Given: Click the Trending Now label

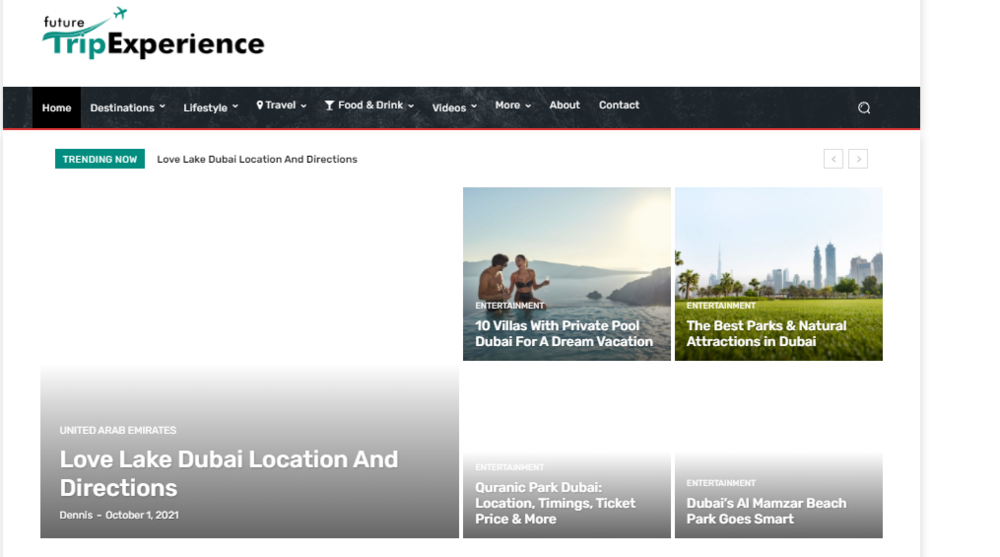Looking at the screenshot, I should pos(100,159).
